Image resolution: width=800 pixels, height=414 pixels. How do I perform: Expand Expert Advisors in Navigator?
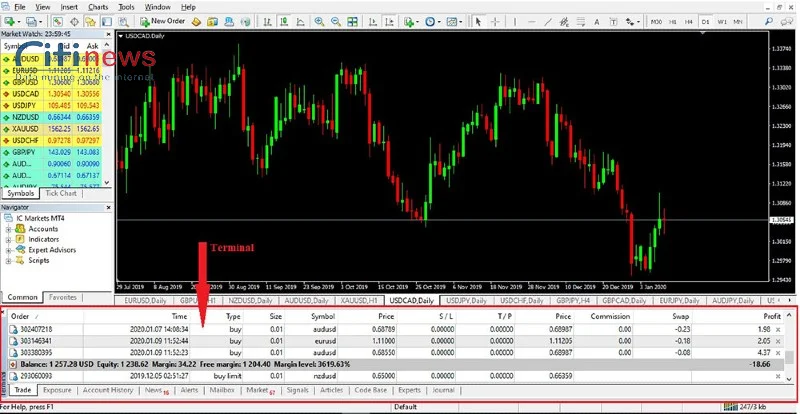[8, 250]
